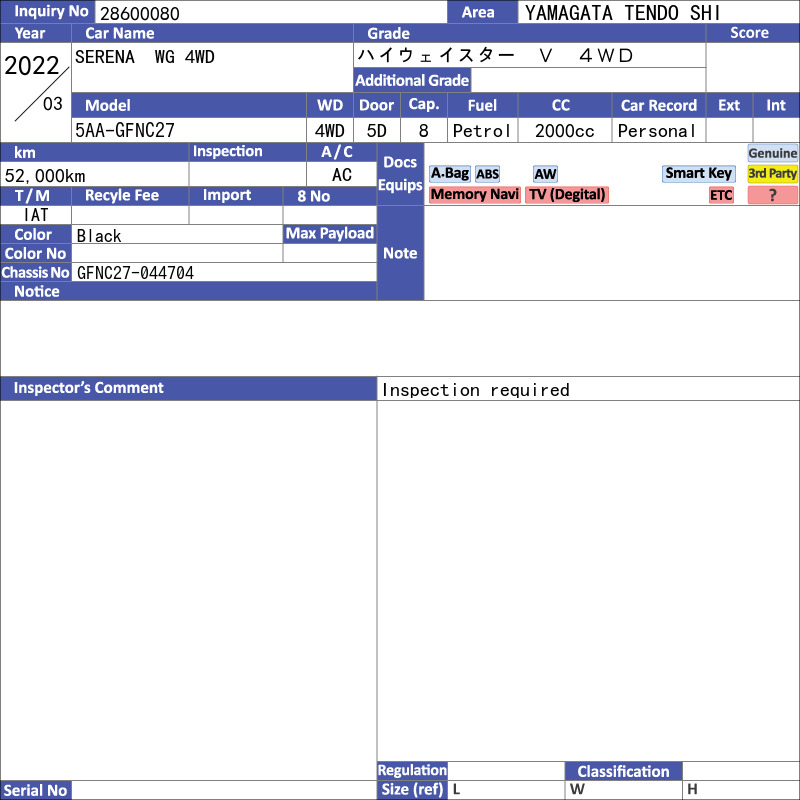Screen dimensions: 800x800
Task: Click the Area field YAMAGATA TENDO SHI
Action: coord(658,12)
